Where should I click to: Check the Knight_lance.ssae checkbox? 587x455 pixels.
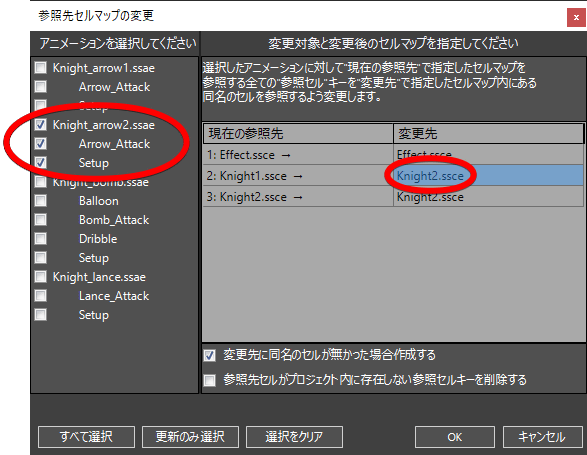[40, 277]
